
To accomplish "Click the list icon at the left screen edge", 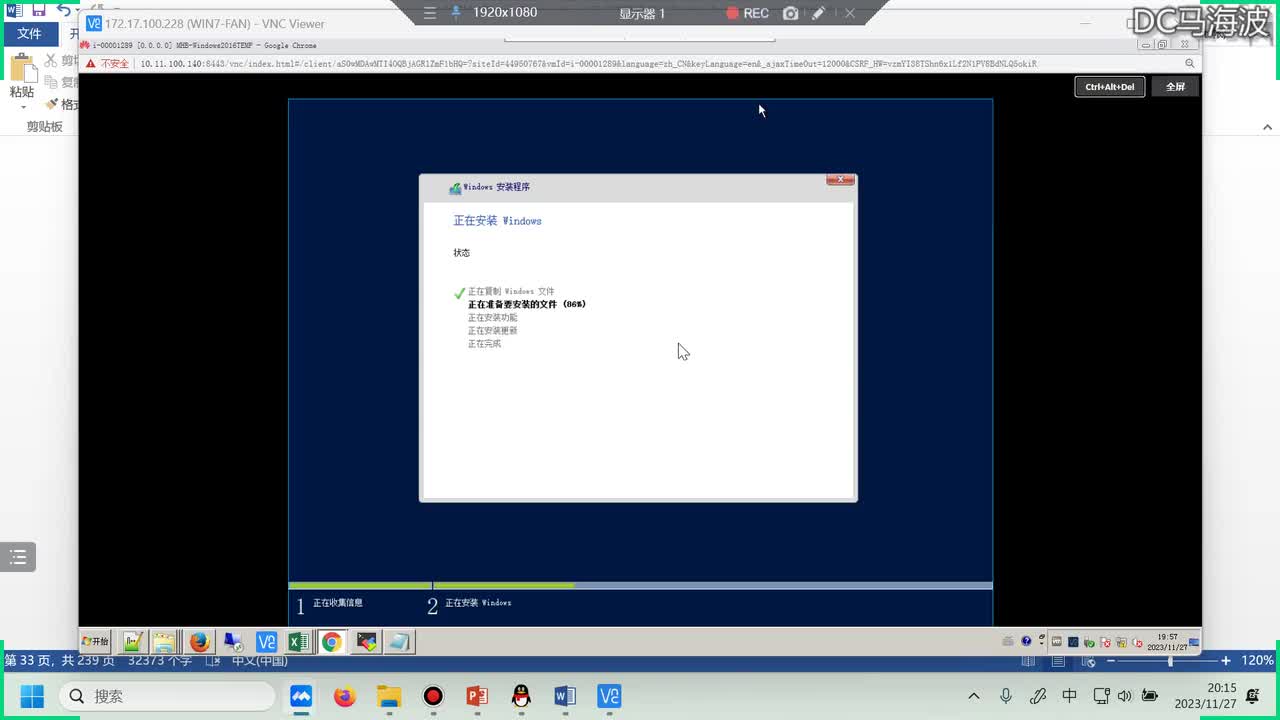I will pyautogui.click(x=18, y=557).
